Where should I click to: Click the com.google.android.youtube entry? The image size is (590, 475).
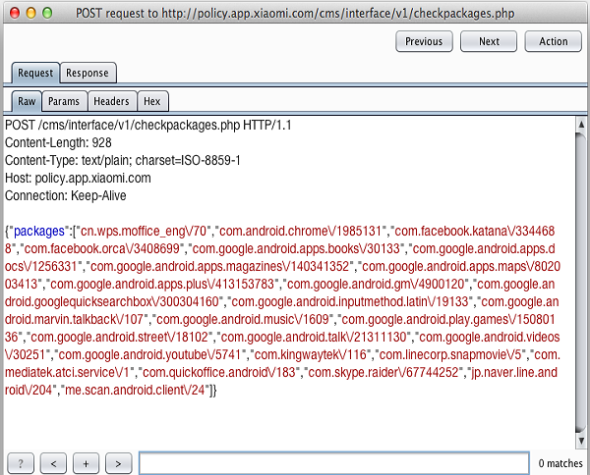[x=149, y=355]
